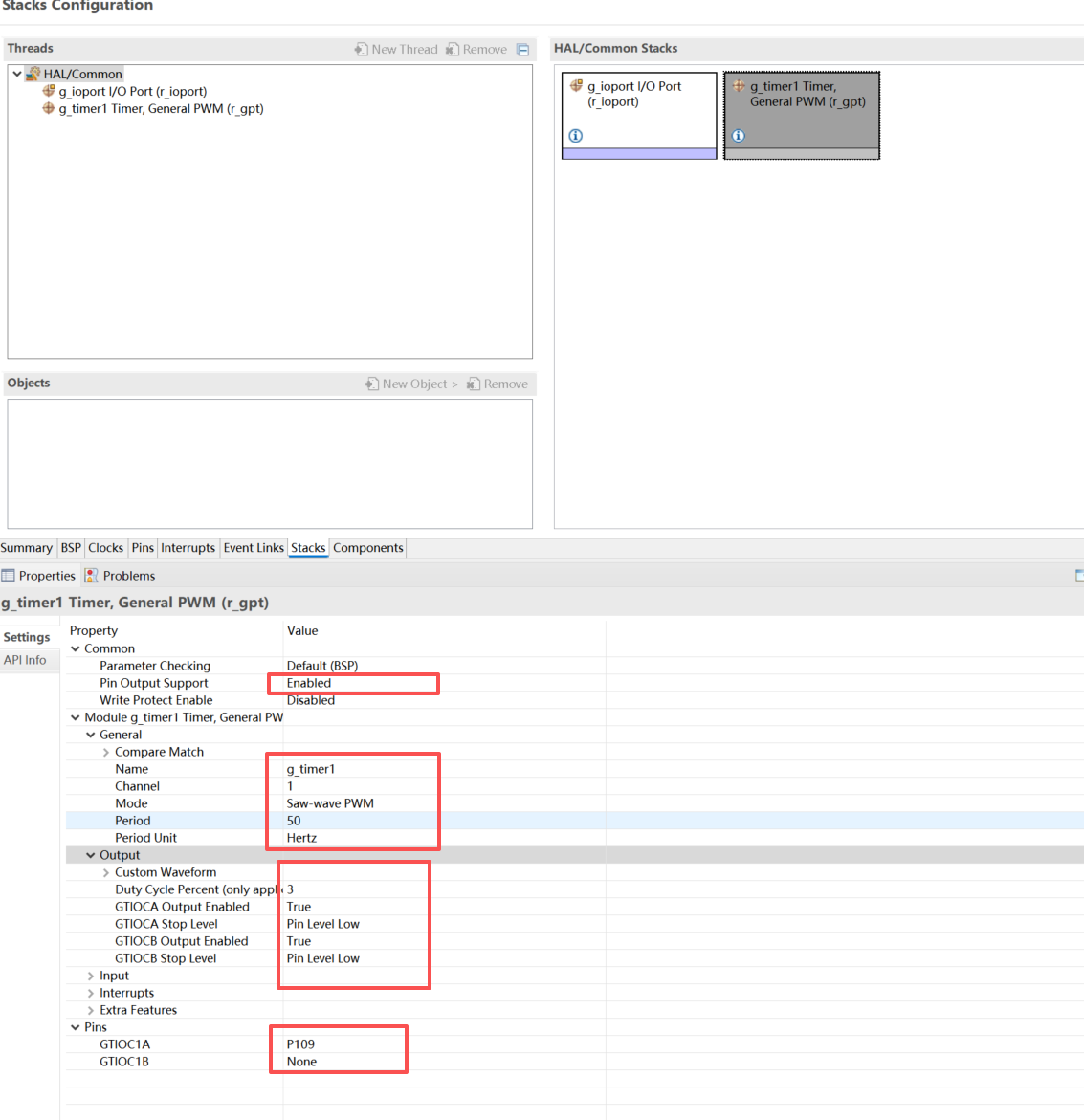Select the Settings side tab
Viewport: 1084px width, 1120px height.
[x=27, y=637]
